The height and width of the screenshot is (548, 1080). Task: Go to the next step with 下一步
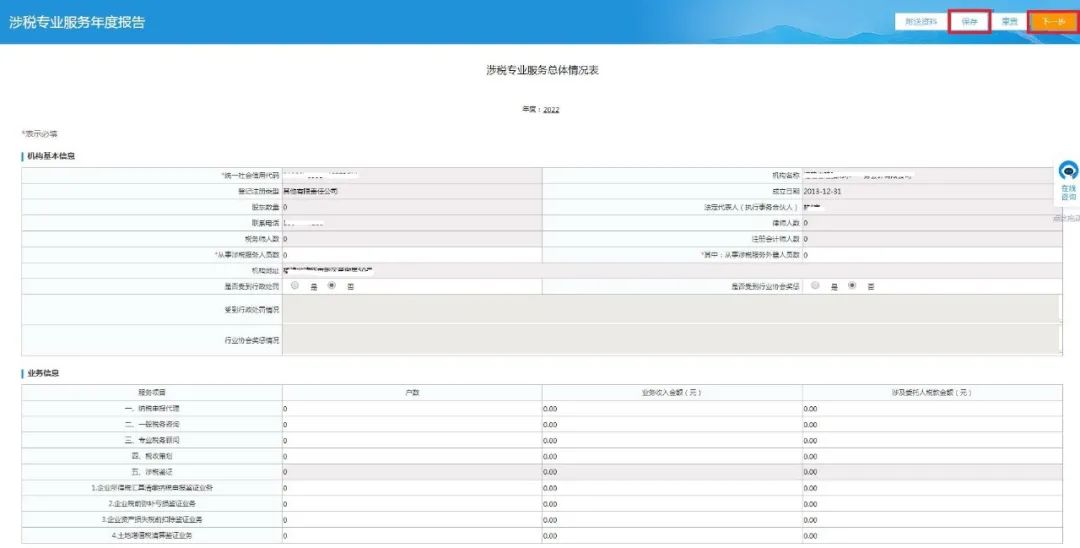coord(1052,22)
